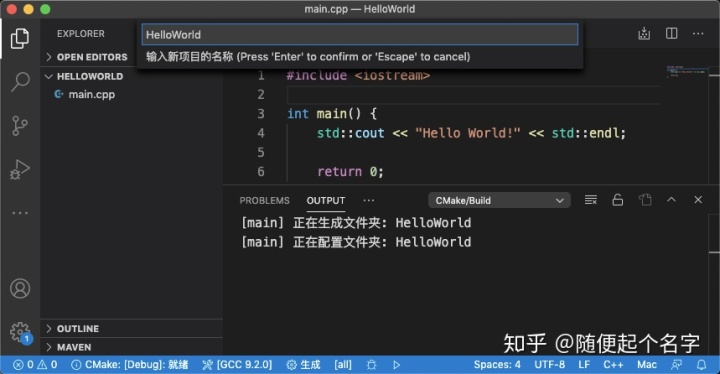
Task: Focus the project name input field
Action: (x=360, y=34)
